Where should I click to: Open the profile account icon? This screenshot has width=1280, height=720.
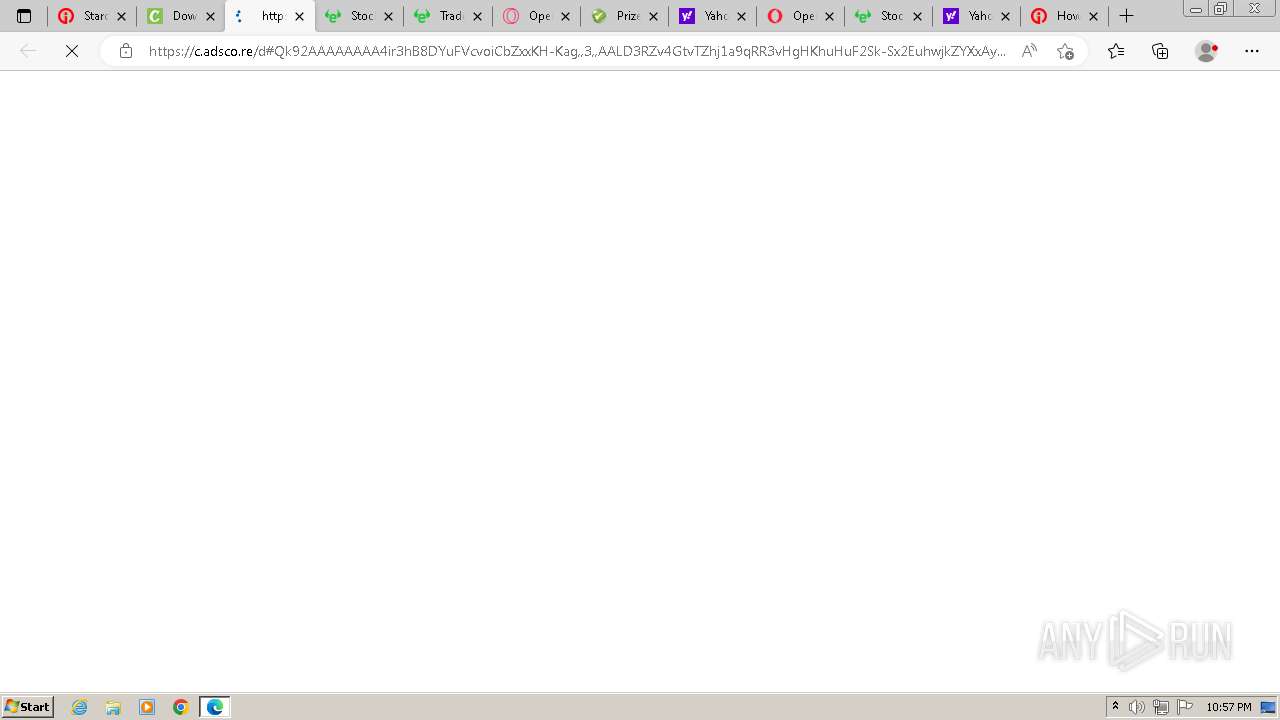pos(1207,51)
